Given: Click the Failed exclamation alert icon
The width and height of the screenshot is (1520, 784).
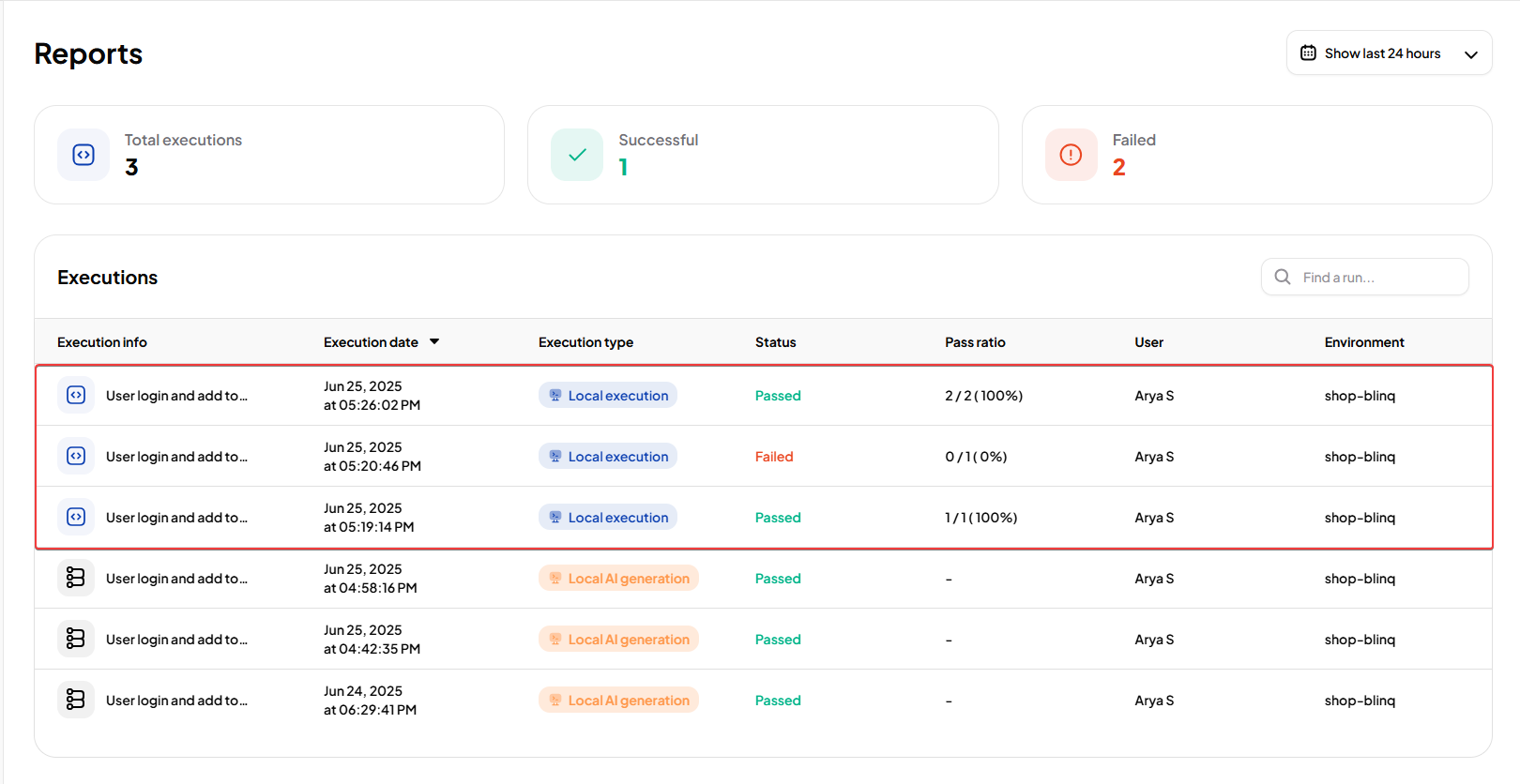Looking at the screenshot, I should tap(1071, 155).
